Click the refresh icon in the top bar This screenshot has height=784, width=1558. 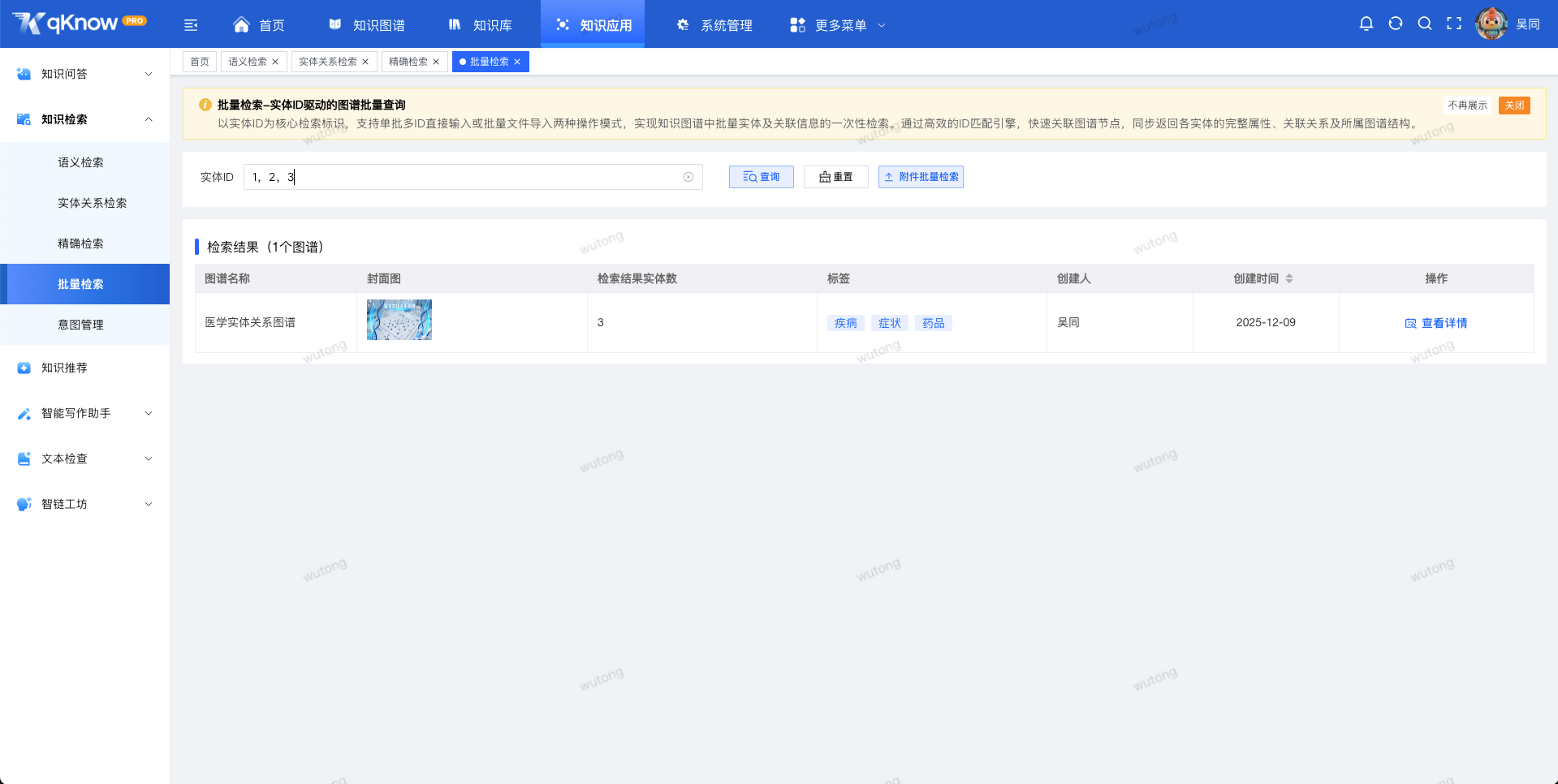point(1396,24)
